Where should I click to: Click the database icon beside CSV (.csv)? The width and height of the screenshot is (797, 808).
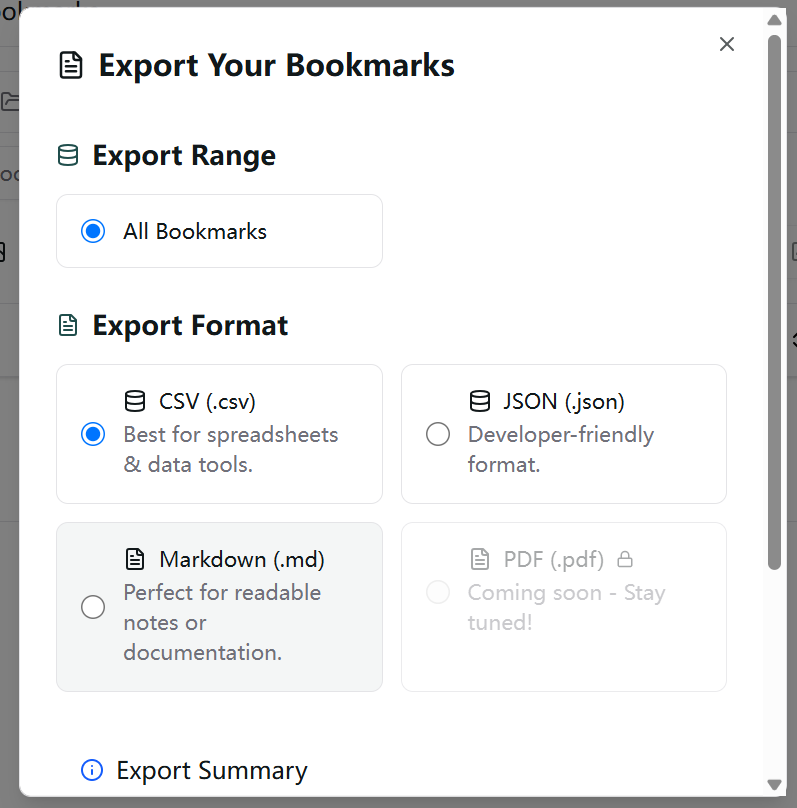click(135, 402)
